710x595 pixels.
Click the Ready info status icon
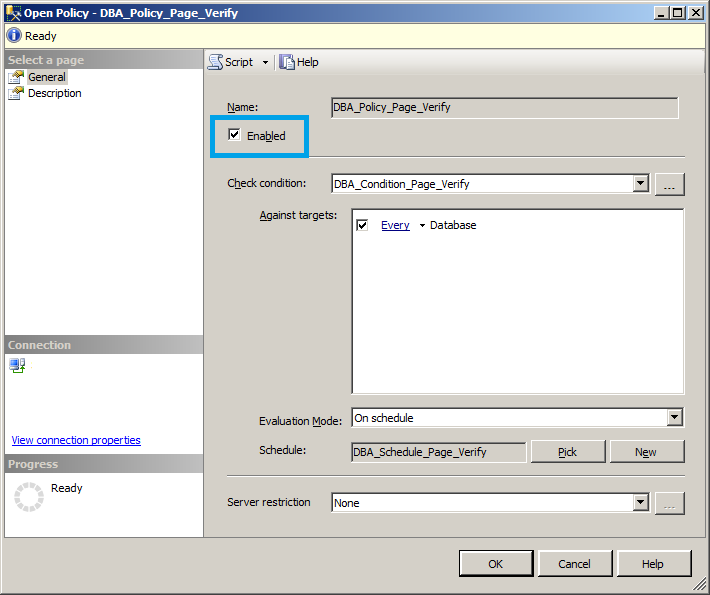(14, 35)
